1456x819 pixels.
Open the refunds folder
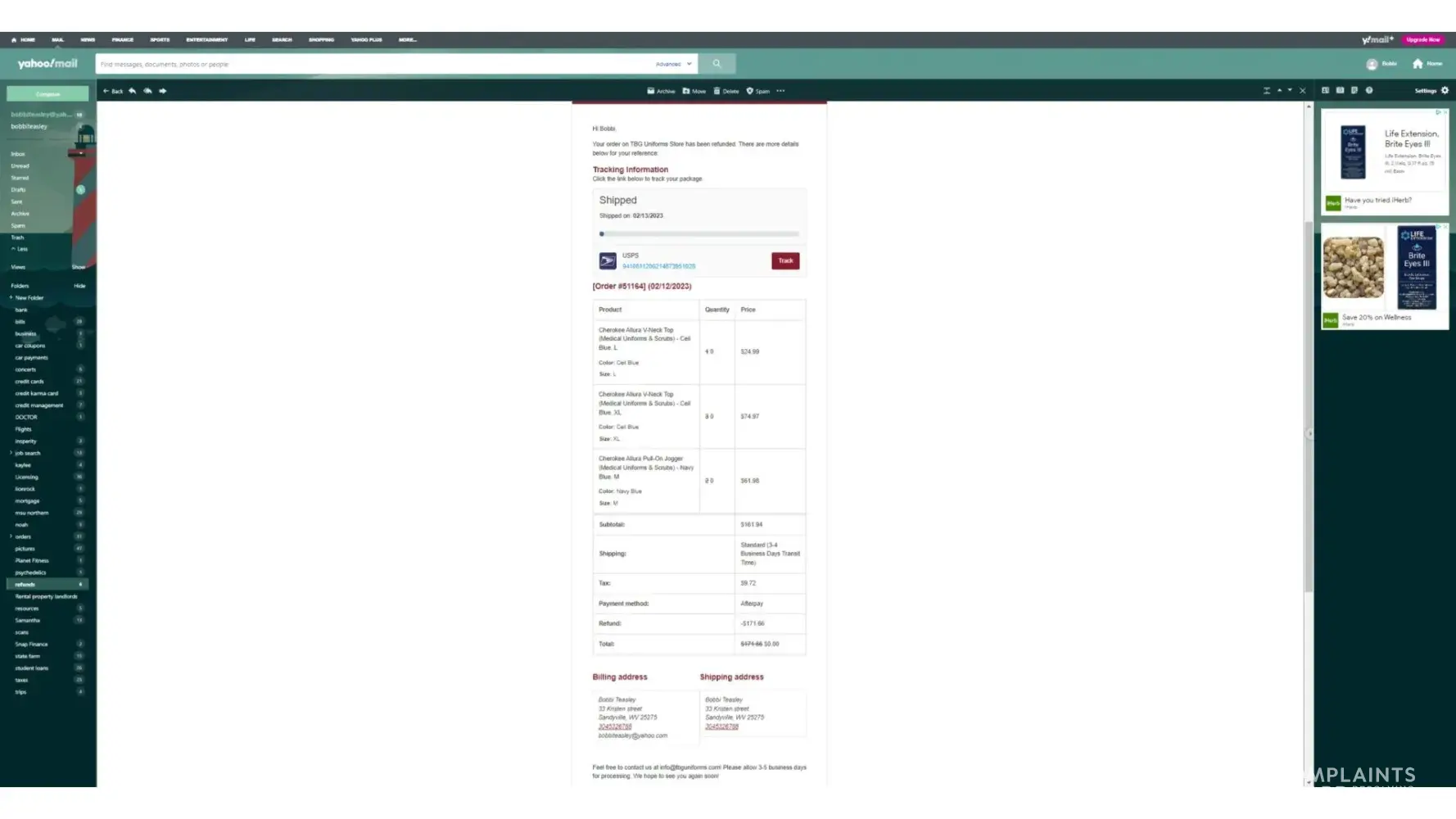pos(47,585)
